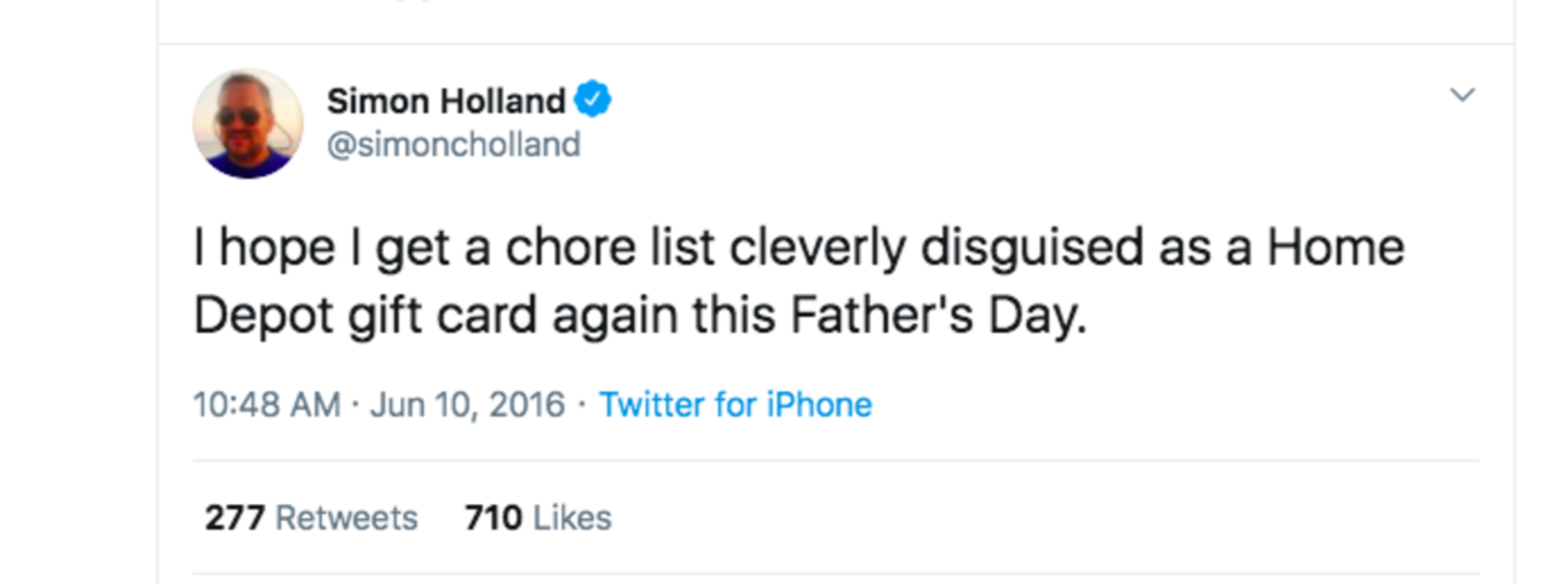
Task: Click the word disguised in tweet
Action: tap(1031, 248)
